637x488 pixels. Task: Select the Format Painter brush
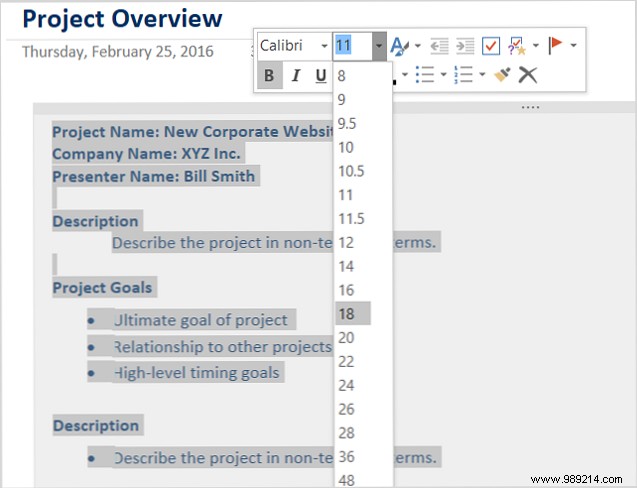pos(502,75)
